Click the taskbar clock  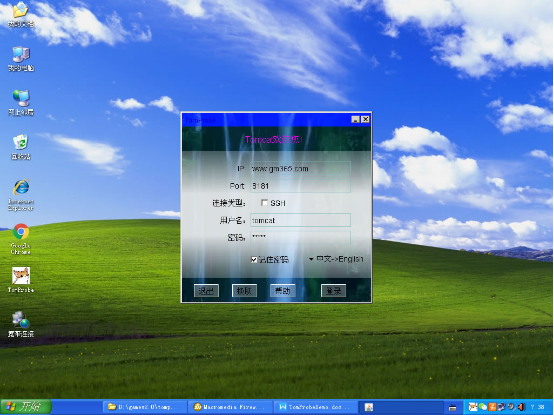(537, 407)
